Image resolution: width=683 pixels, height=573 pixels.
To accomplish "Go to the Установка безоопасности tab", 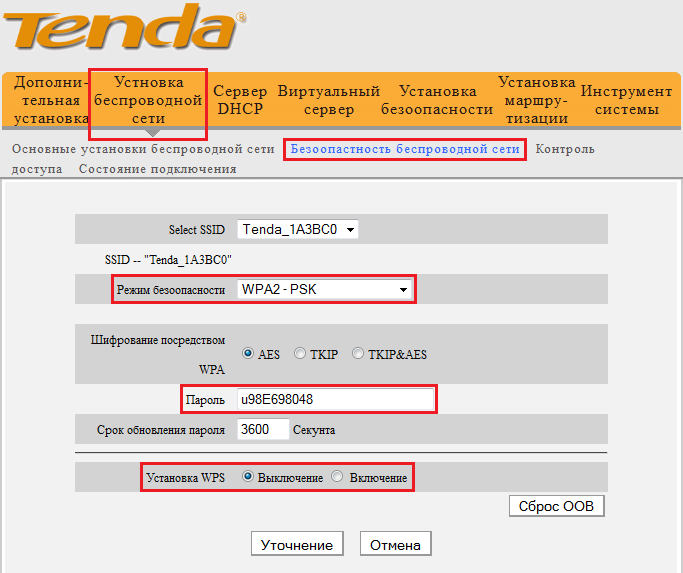I will (437, 100).
